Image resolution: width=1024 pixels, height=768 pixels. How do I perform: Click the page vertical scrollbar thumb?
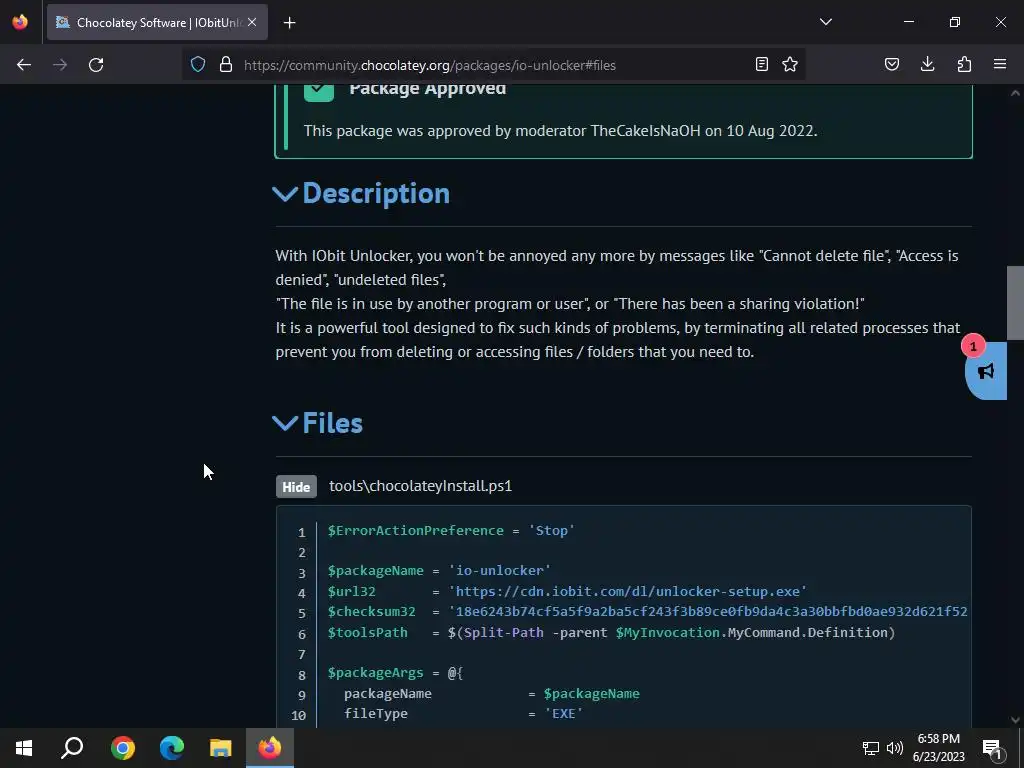point(1015,302)
